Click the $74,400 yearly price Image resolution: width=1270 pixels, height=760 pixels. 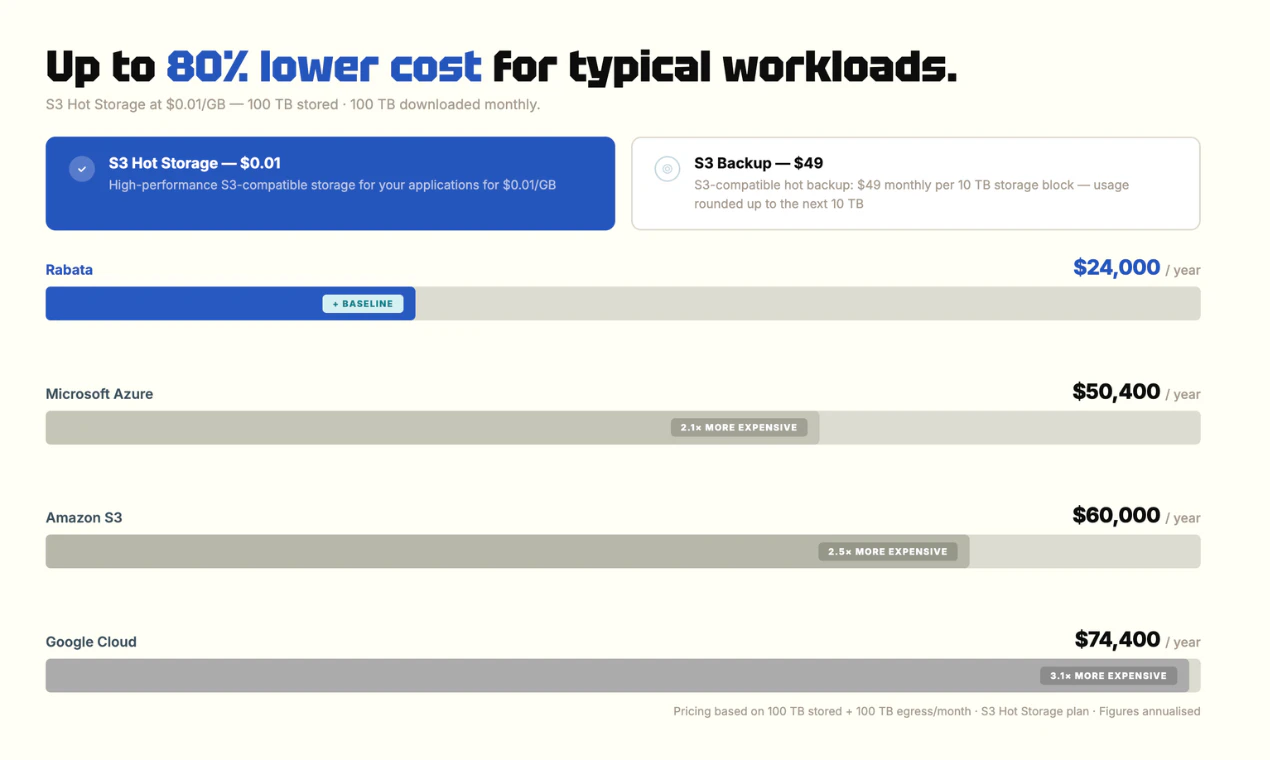click(x=1117, y=640)
